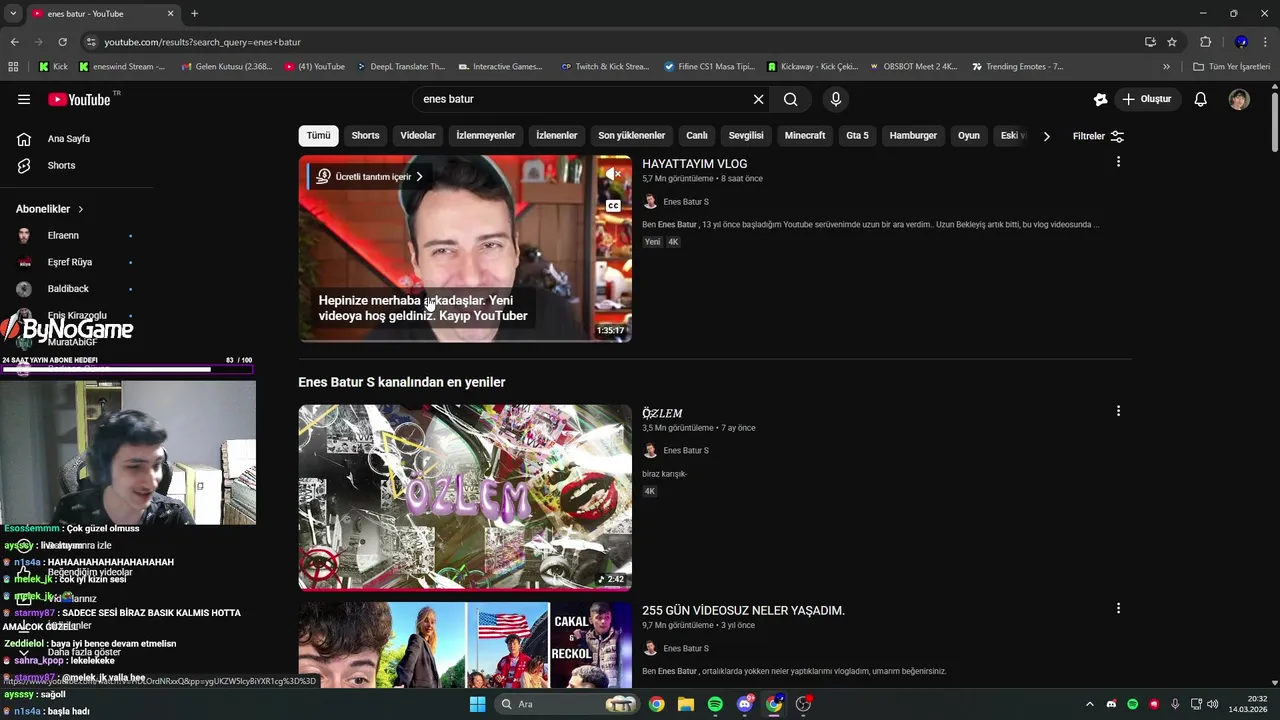Open the 'Ücretli tanıtım içerir' disclosure
This screenshot has width=1280, height=720.
[x=369, y=177]
